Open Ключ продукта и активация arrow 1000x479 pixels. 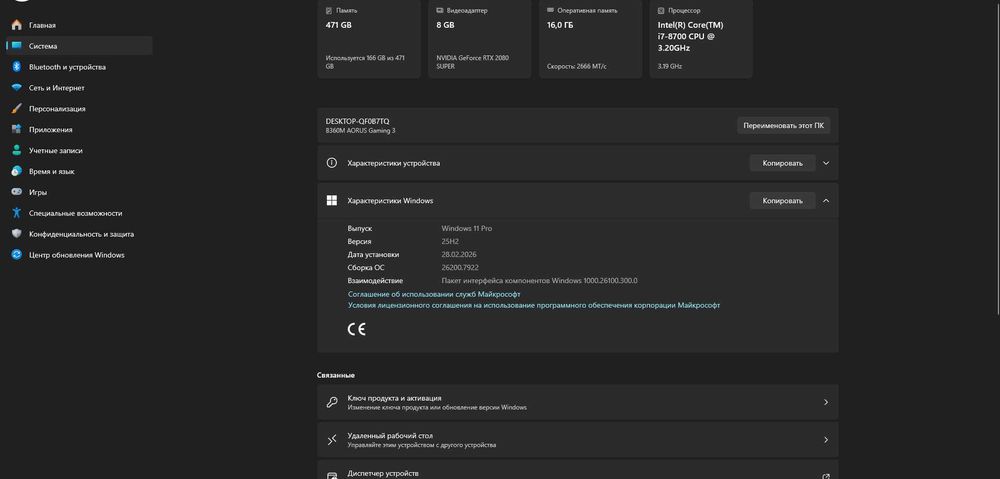pos(825,402)
